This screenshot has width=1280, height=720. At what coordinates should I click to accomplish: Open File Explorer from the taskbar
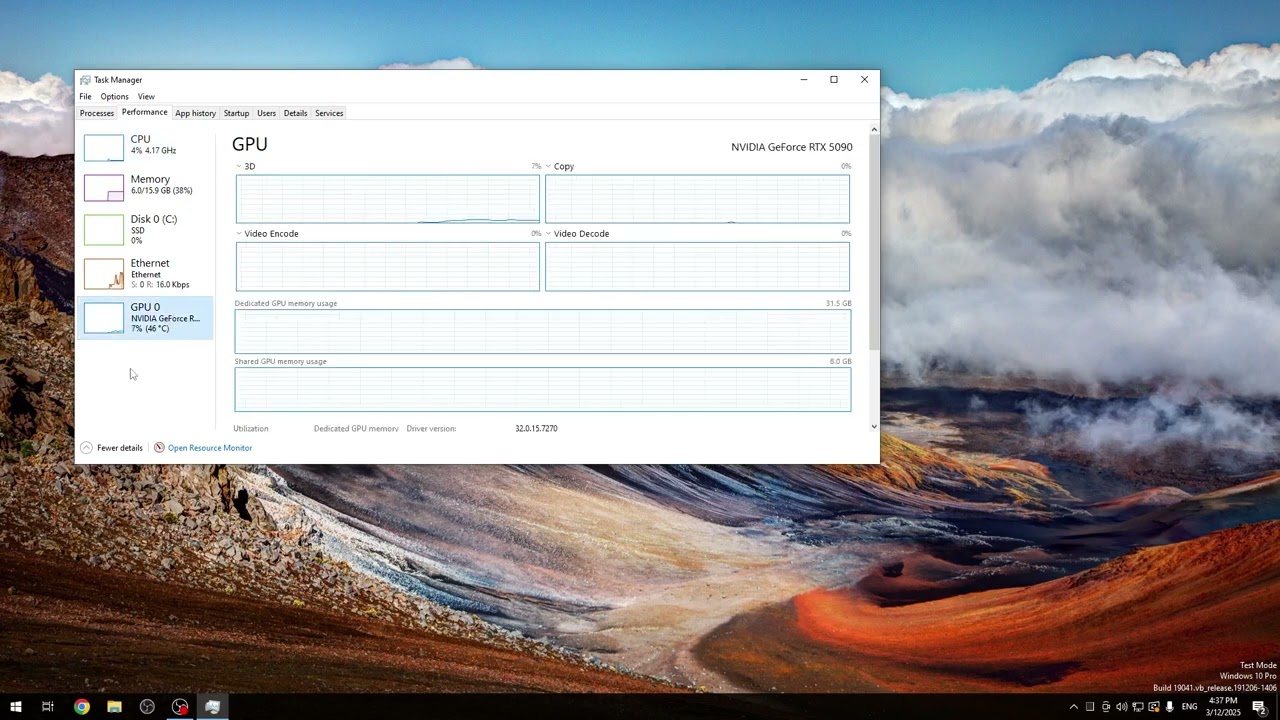pyautogui.click(x=114, y=707)
